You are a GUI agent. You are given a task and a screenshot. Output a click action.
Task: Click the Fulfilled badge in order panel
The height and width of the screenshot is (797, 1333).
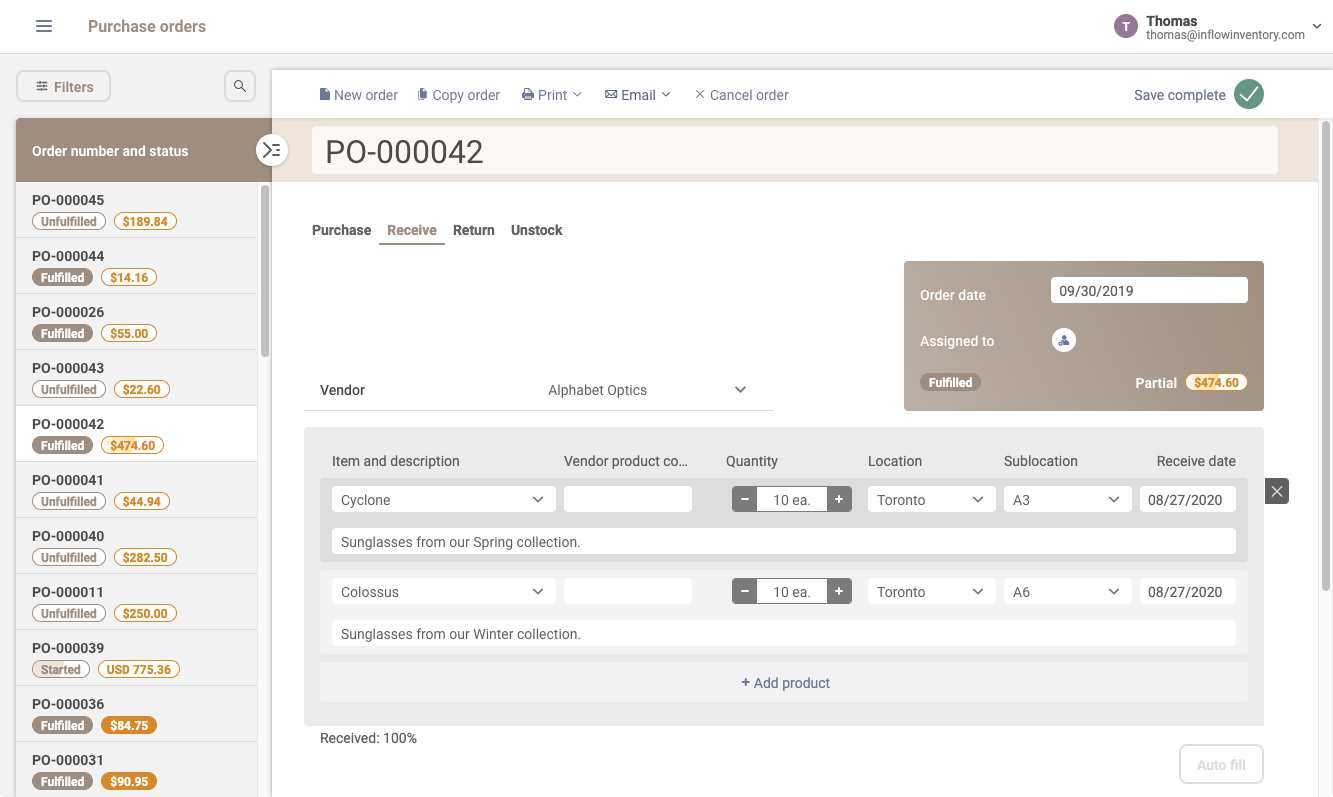[x=950, y=382]
